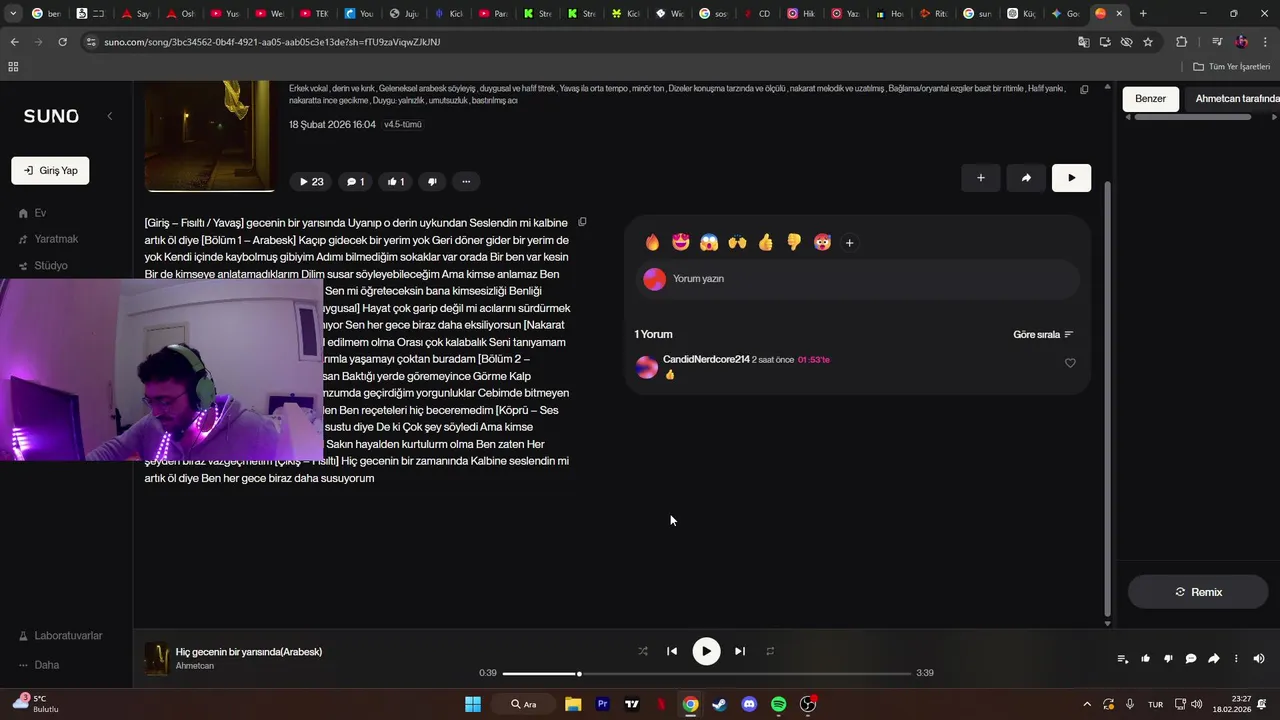Image resolution: width=1280 pixels, height=720 pixels.
Task: Click the Yorum yazın comment field
Action: pos(858,279)
